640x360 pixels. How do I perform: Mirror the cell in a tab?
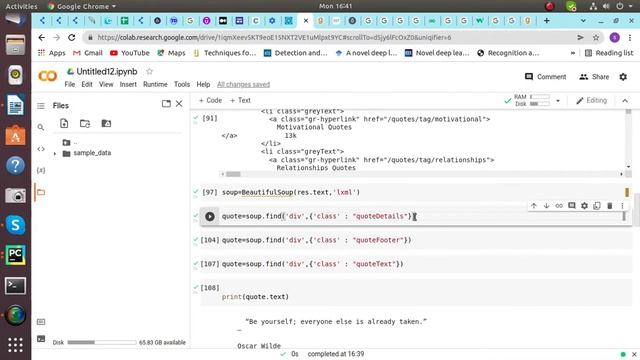(597, 206)
